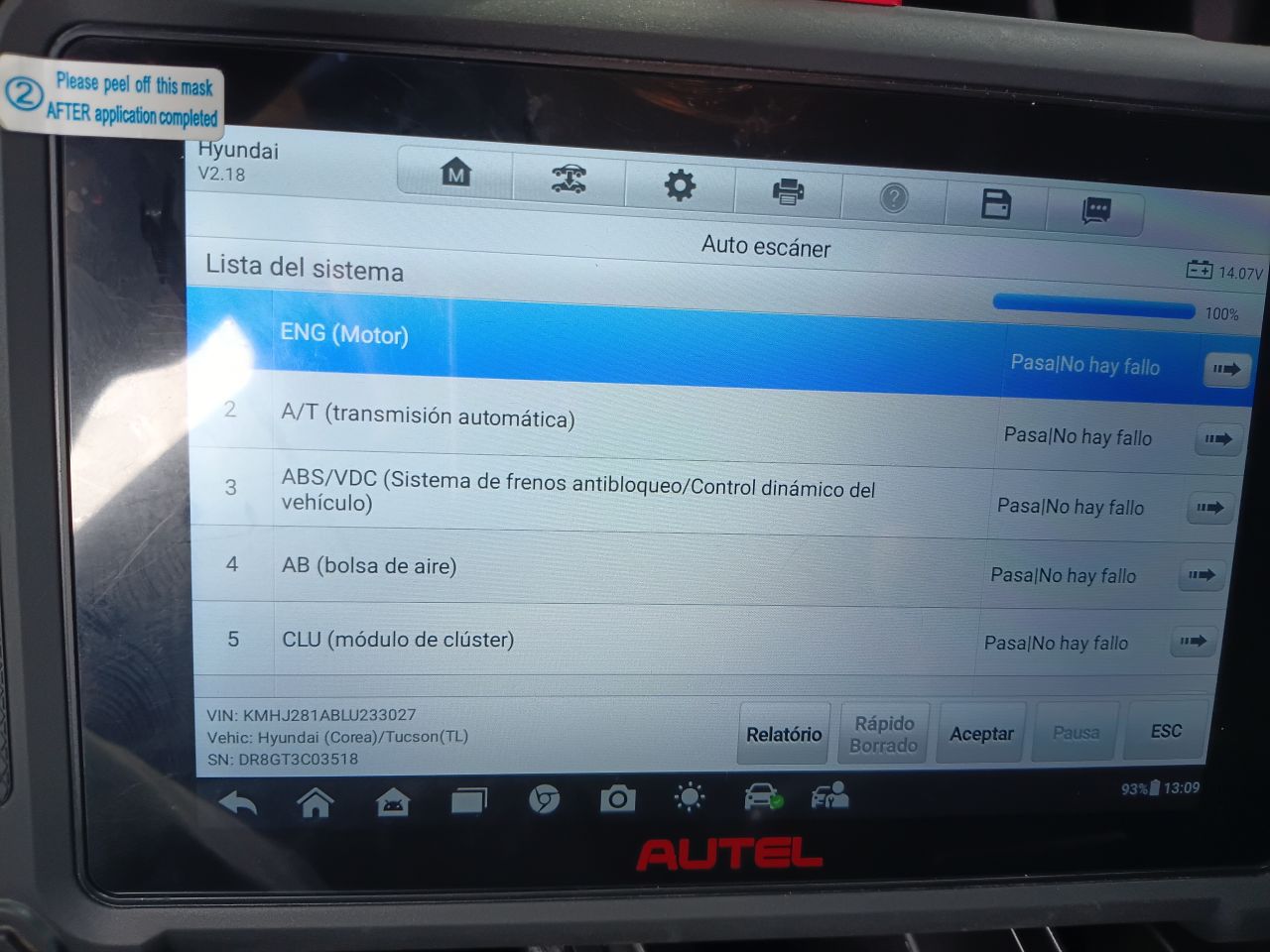Click the Hyundai V2.18 version label

point(238,162)
